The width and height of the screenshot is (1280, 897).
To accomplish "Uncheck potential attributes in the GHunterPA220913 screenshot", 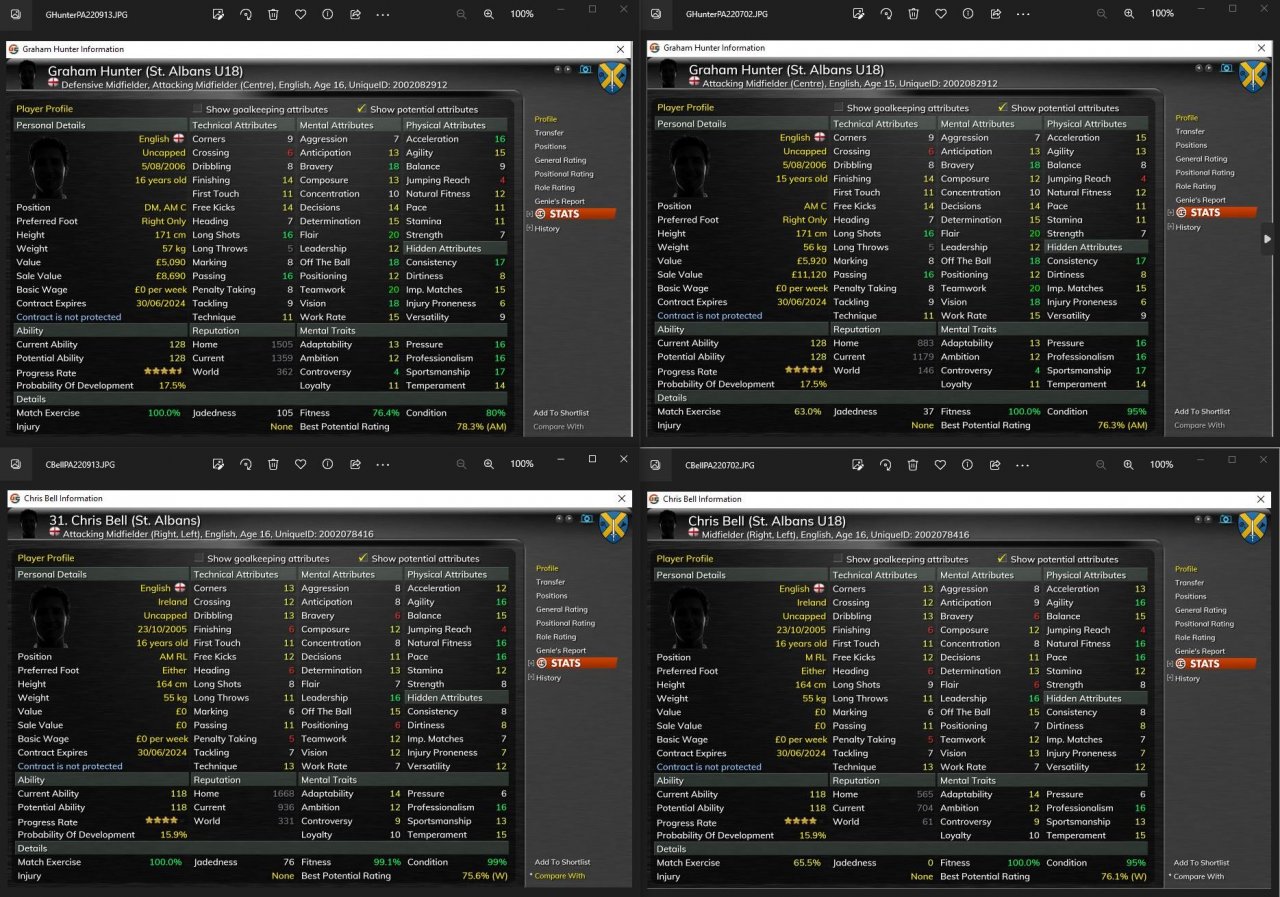I will click(362, 109).
